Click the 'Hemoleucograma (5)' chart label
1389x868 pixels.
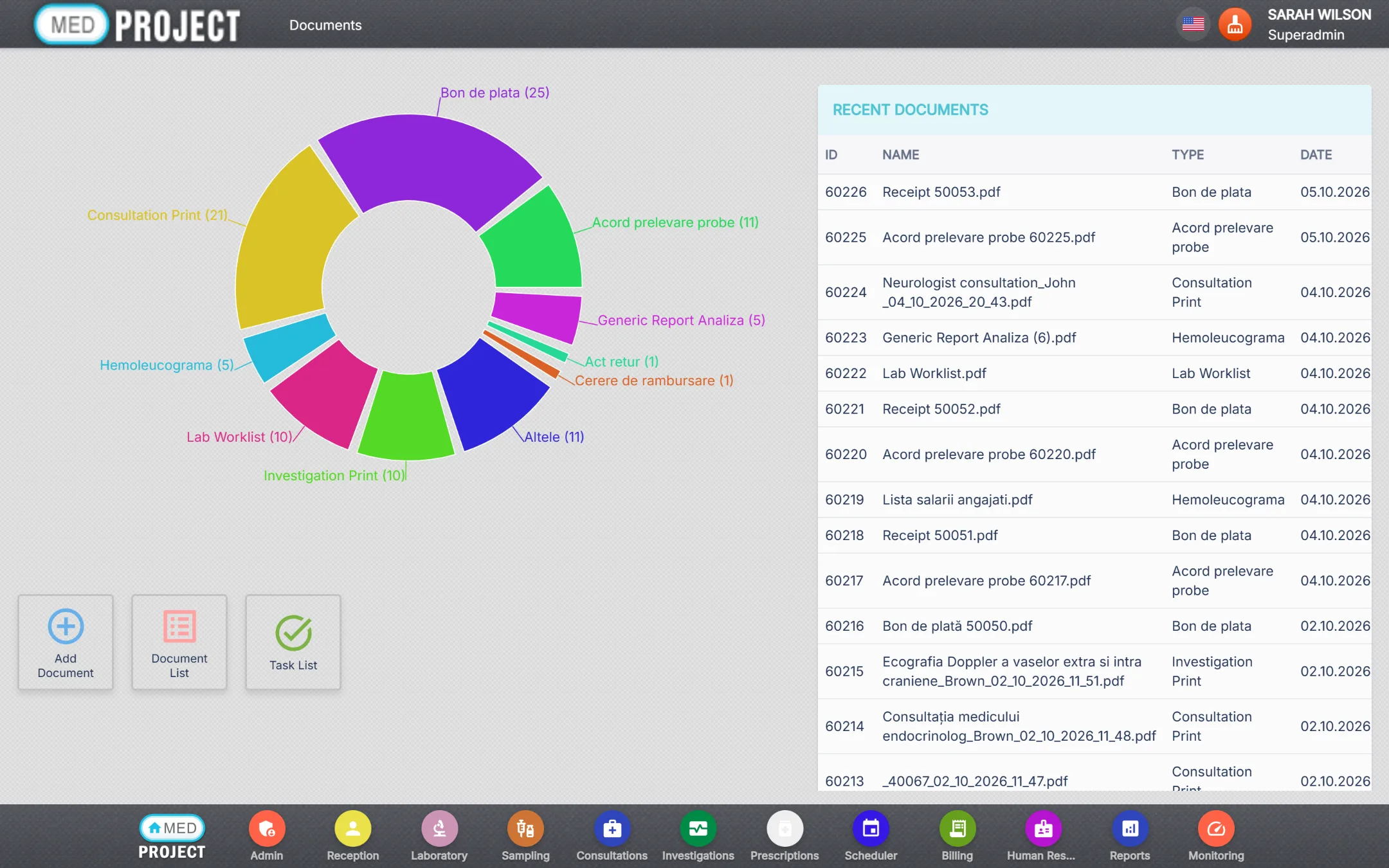point(167,365)
